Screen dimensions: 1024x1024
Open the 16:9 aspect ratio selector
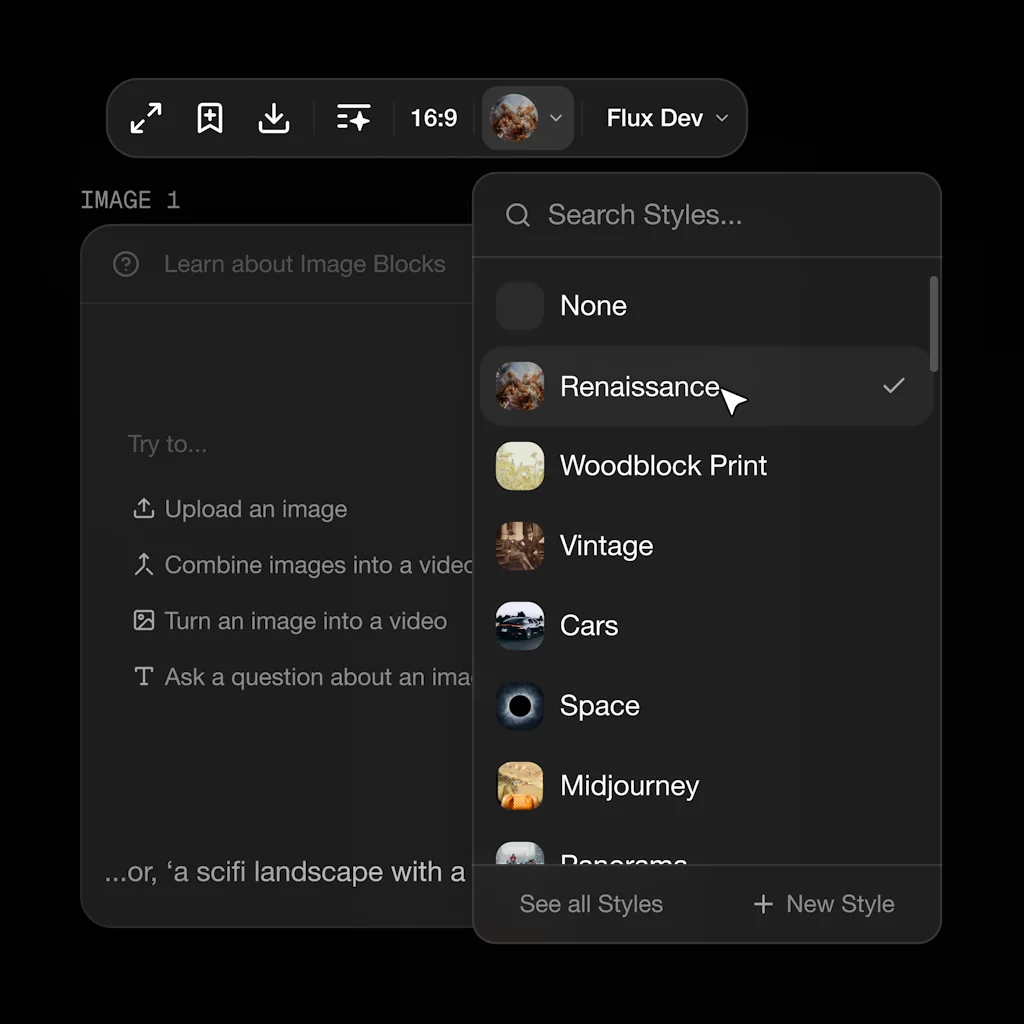pyautogui.click(x=434, y=118)
